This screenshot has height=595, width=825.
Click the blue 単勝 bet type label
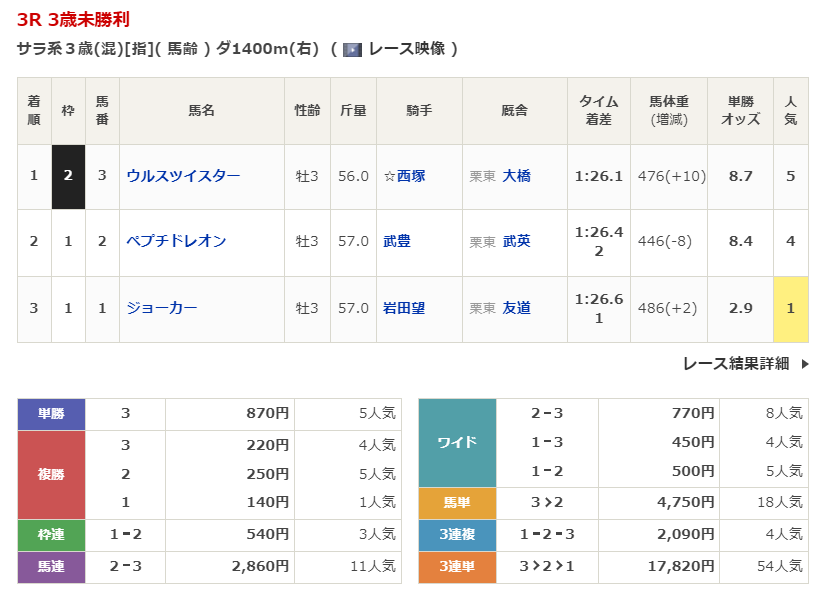point(51,414)
